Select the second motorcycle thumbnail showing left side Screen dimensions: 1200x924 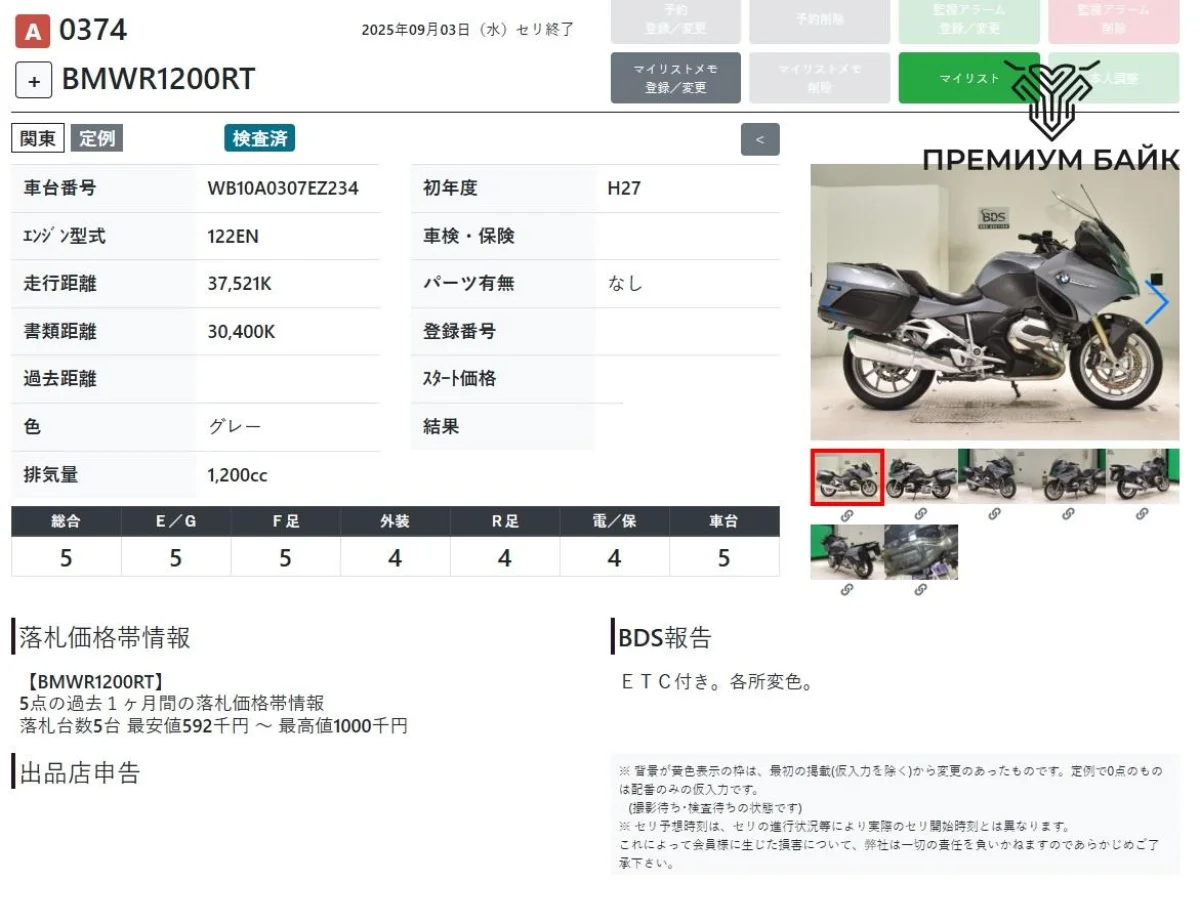[x=920, y=476]
